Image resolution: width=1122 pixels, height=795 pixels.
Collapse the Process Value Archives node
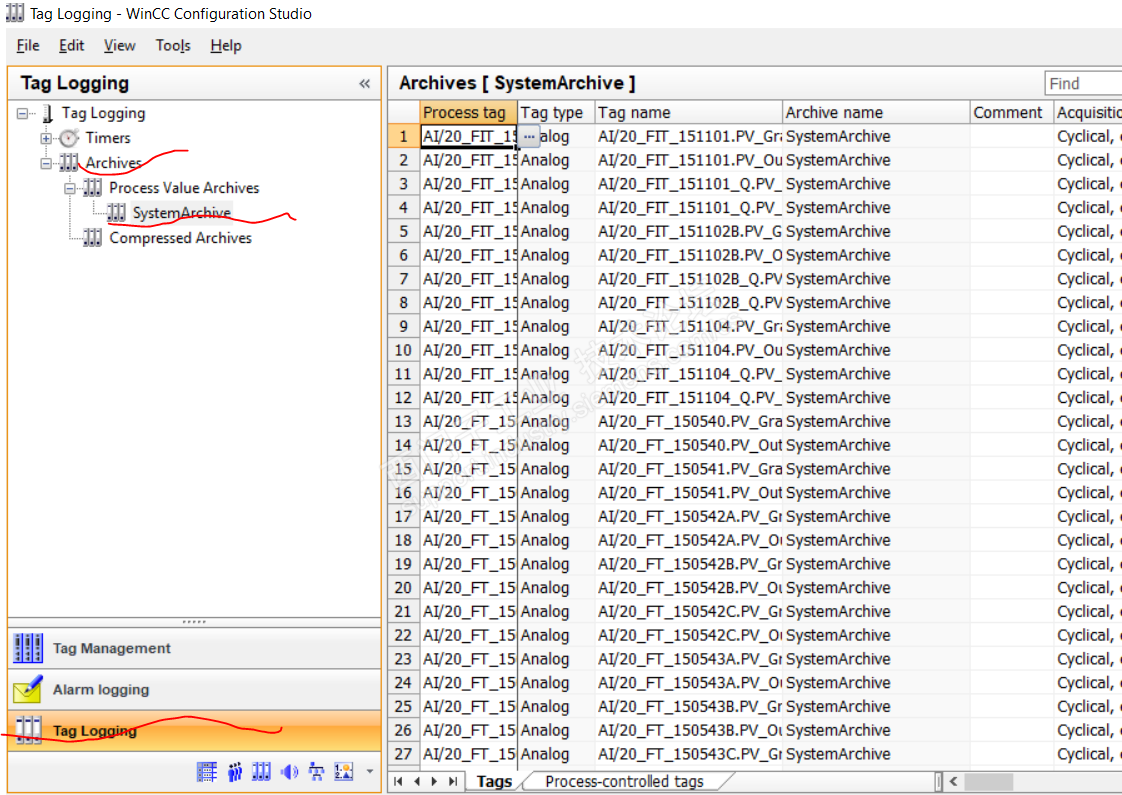point(69,188)
